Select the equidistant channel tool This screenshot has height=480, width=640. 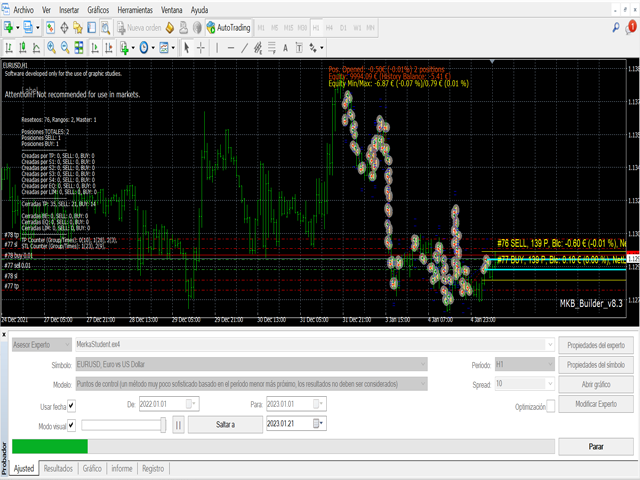coord(258,48)
